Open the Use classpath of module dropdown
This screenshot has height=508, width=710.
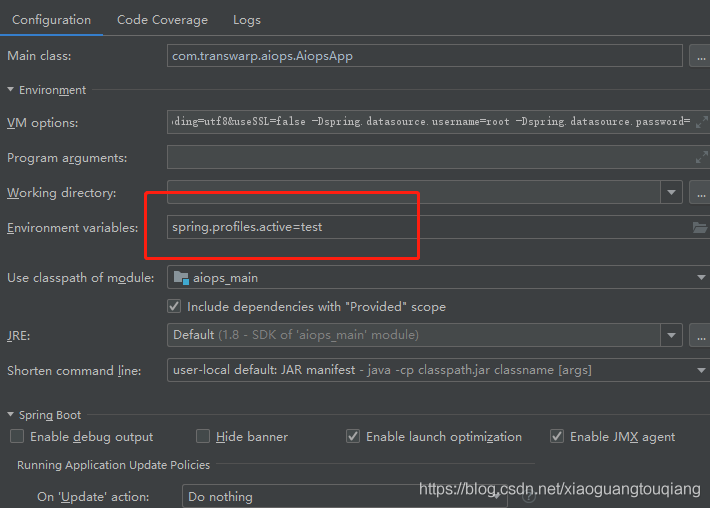438,277
